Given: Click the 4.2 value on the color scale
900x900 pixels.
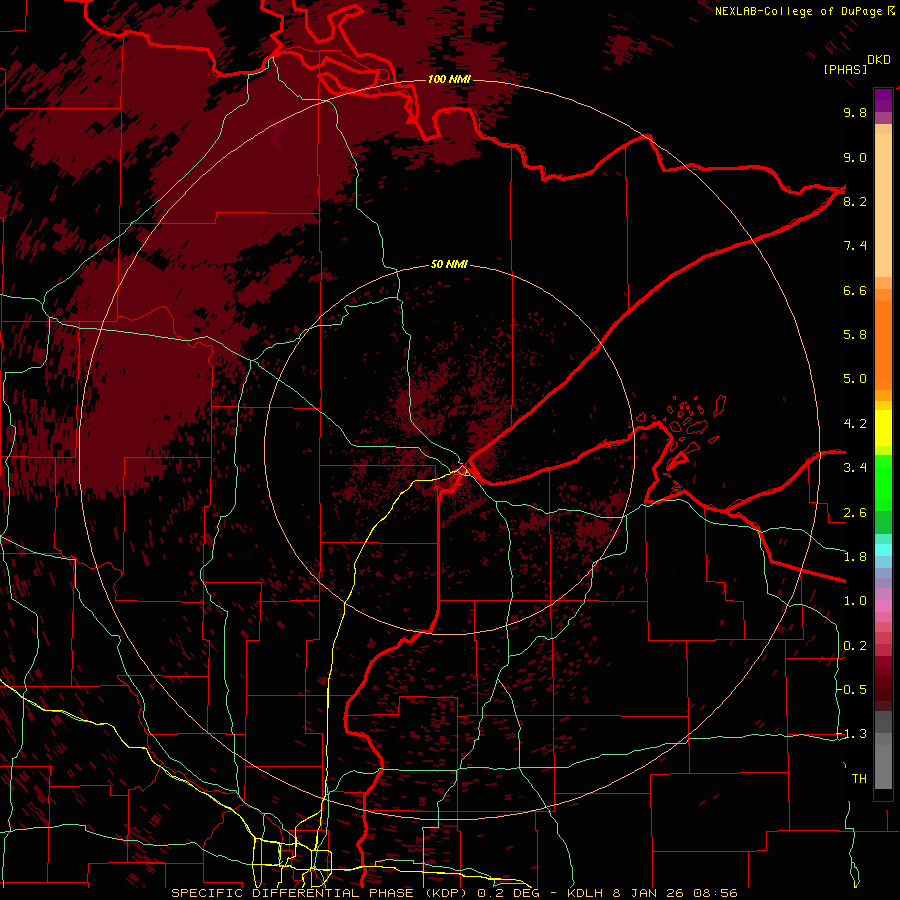Looking at the screenshot, I should click(855, 424).
